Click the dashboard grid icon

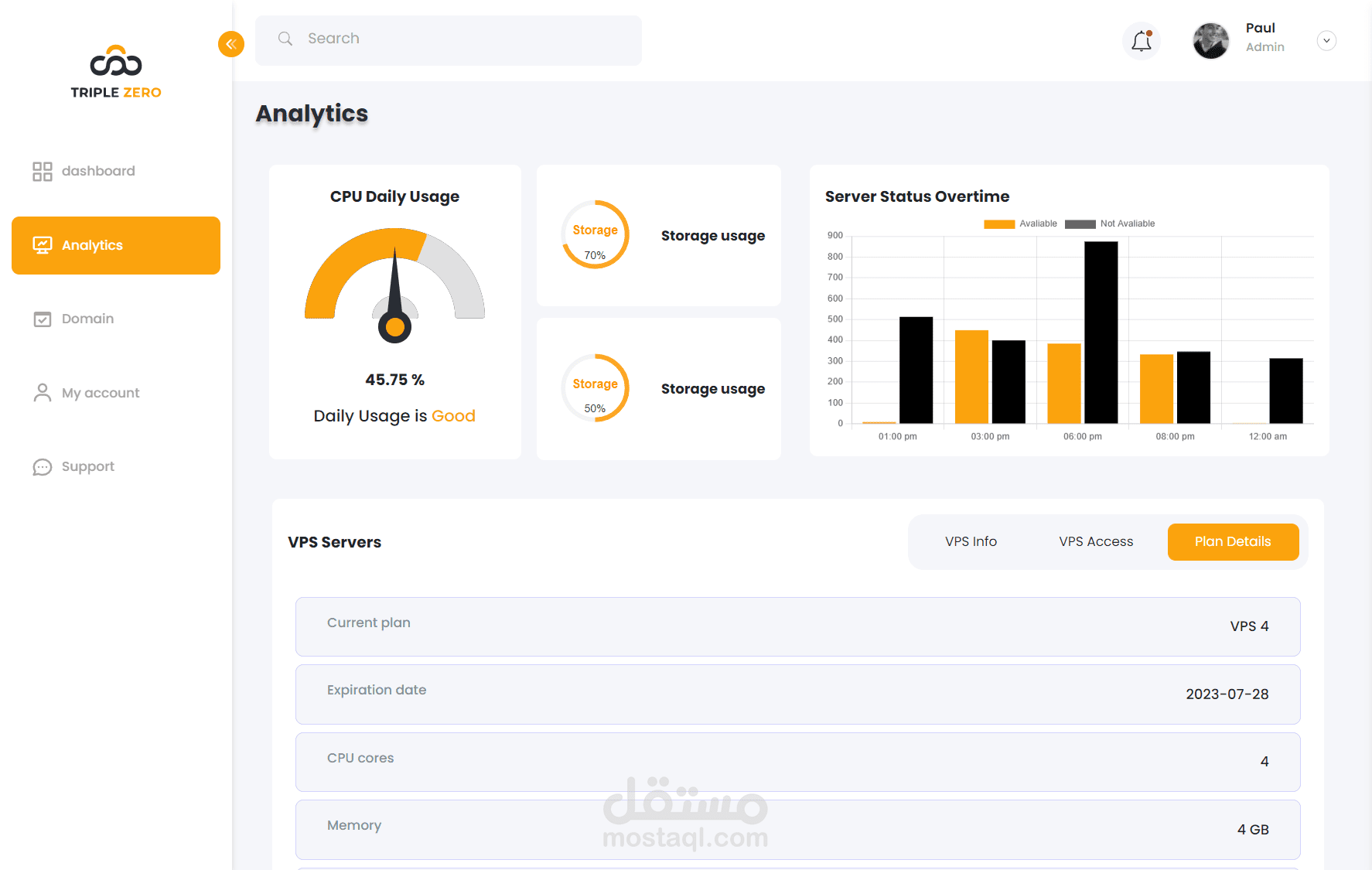(43, 172)
